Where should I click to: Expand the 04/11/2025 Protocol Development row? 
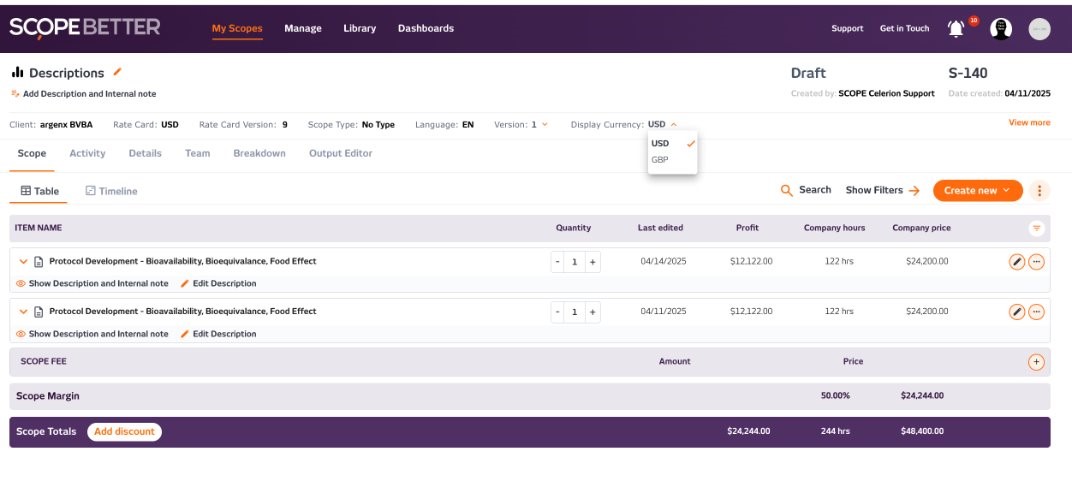click(23, 312)
